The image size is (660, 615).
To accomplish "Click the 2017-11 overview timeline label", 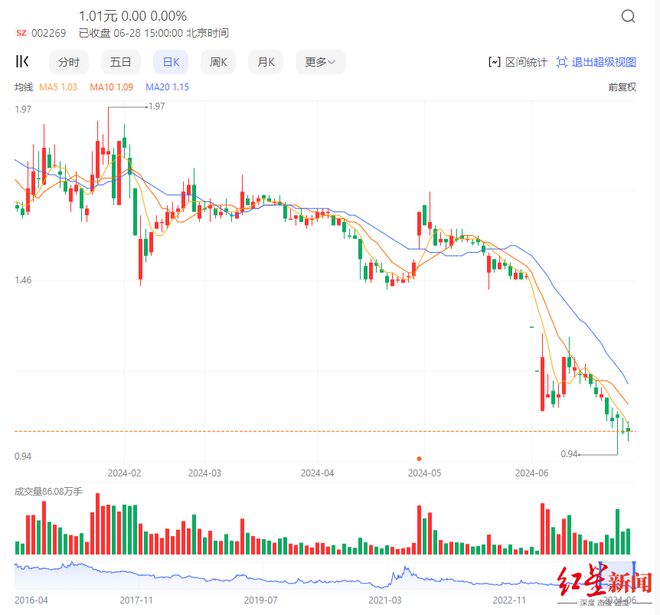I will (x=136, y=600).
